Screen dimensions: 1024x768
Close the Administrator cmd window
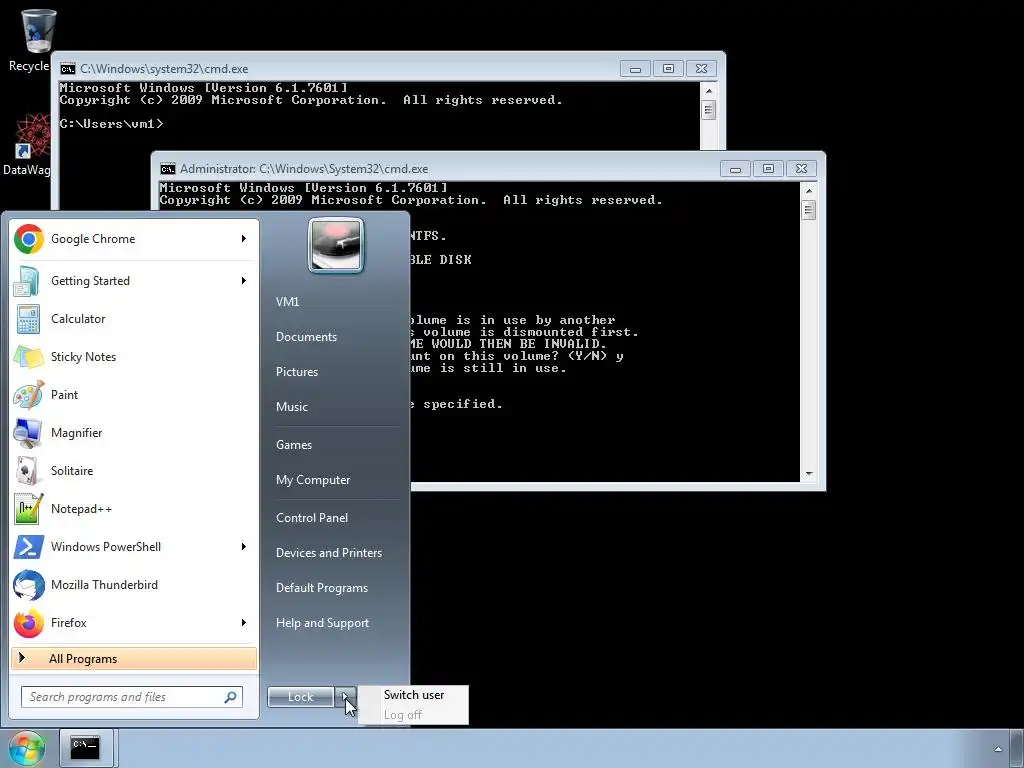pyautogui.click(x=802, y=168)
